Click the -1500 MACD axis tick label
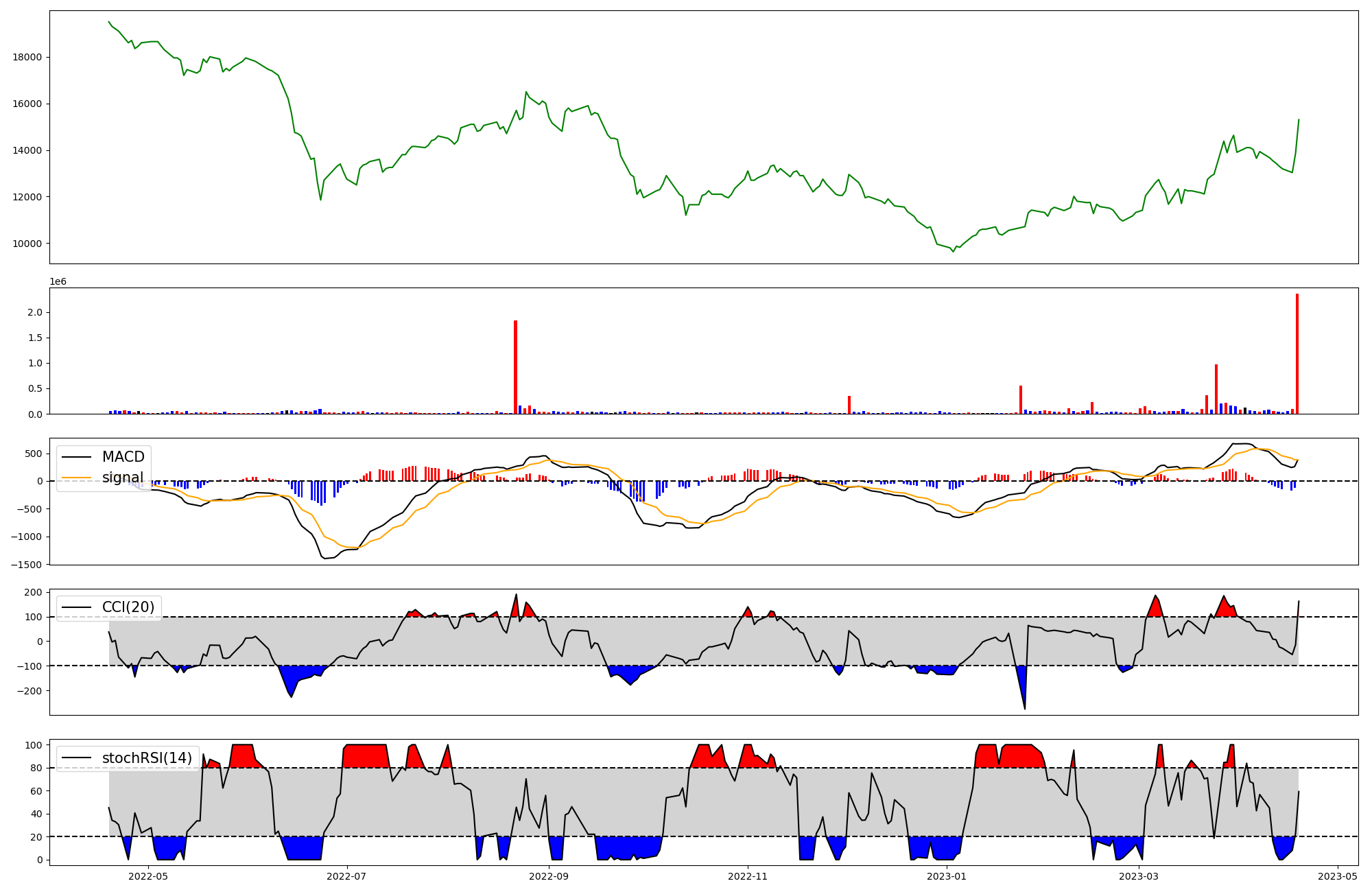Screen dimensions: 1372x892 click(x=25, y=565)
